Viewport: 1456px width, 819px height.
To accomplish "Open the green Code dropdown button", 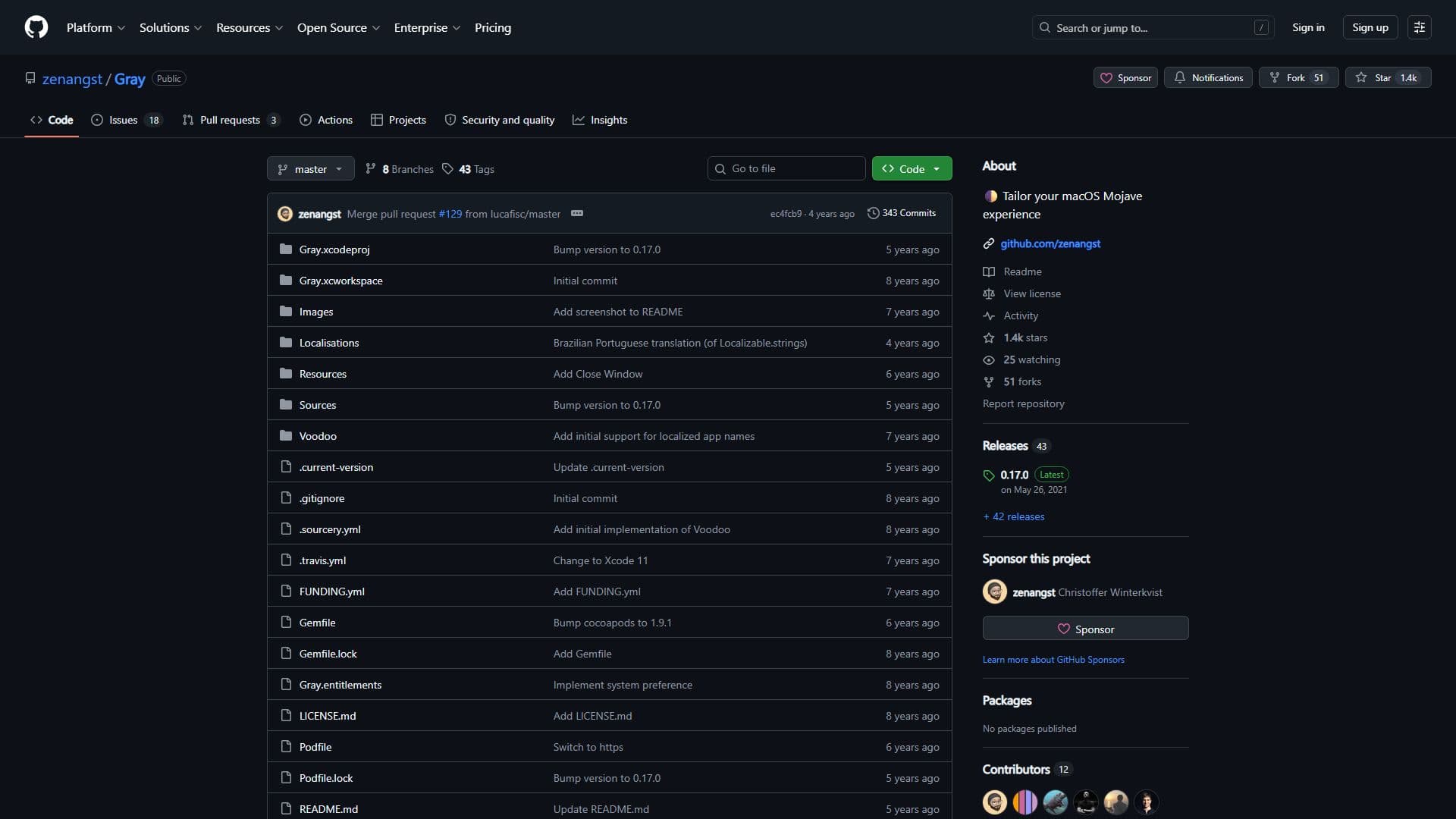I will (x=912, y=168).
